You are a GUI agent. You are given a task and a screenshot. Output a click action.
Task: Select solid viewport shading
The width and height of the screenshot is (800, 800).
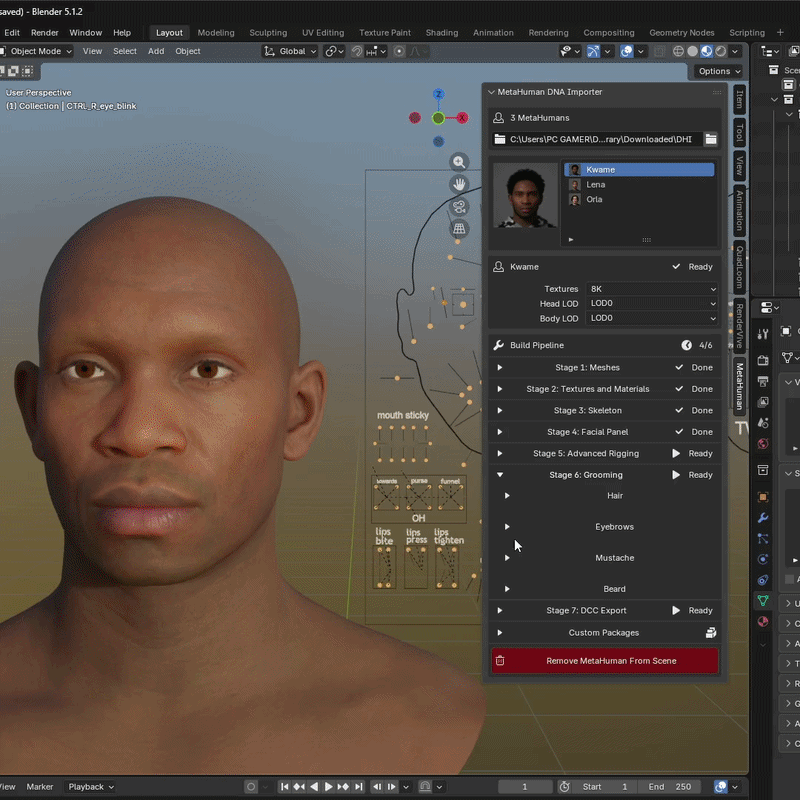coord(692,51)
